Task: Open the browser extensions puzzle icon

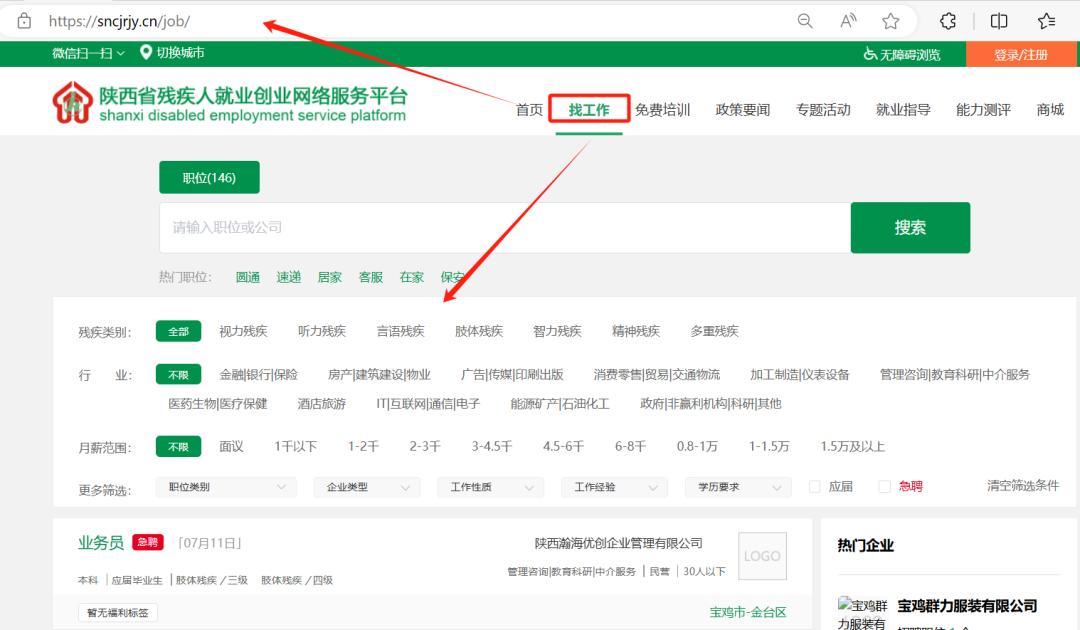Action: (948, 21)
